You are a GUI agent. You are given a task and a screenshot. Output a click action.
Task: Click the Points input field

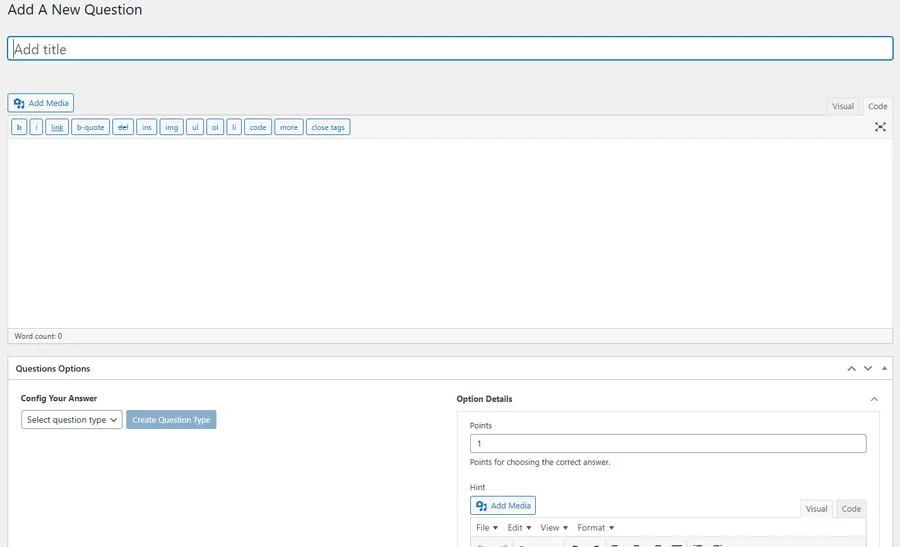coord(668,443)
